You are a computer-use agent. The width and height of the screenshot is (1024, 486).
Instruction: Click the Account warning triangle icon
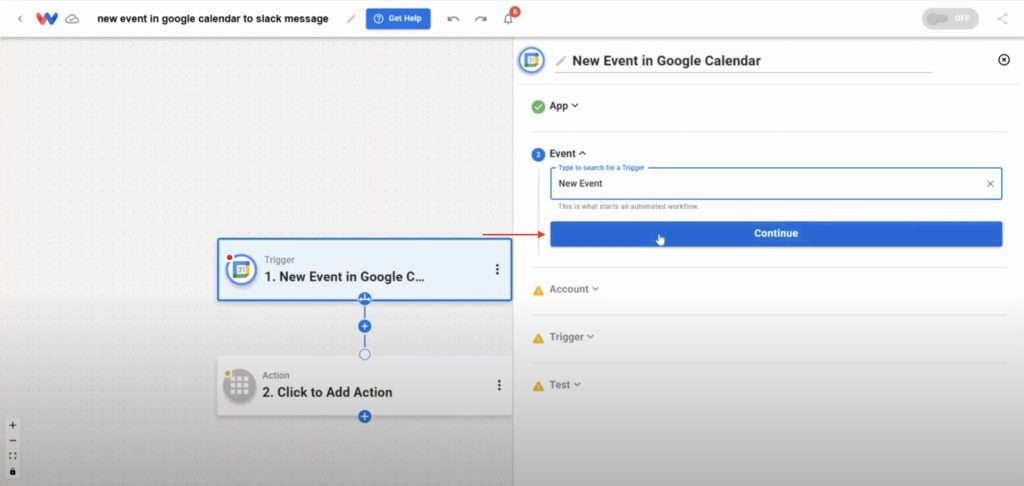point(538,290)
